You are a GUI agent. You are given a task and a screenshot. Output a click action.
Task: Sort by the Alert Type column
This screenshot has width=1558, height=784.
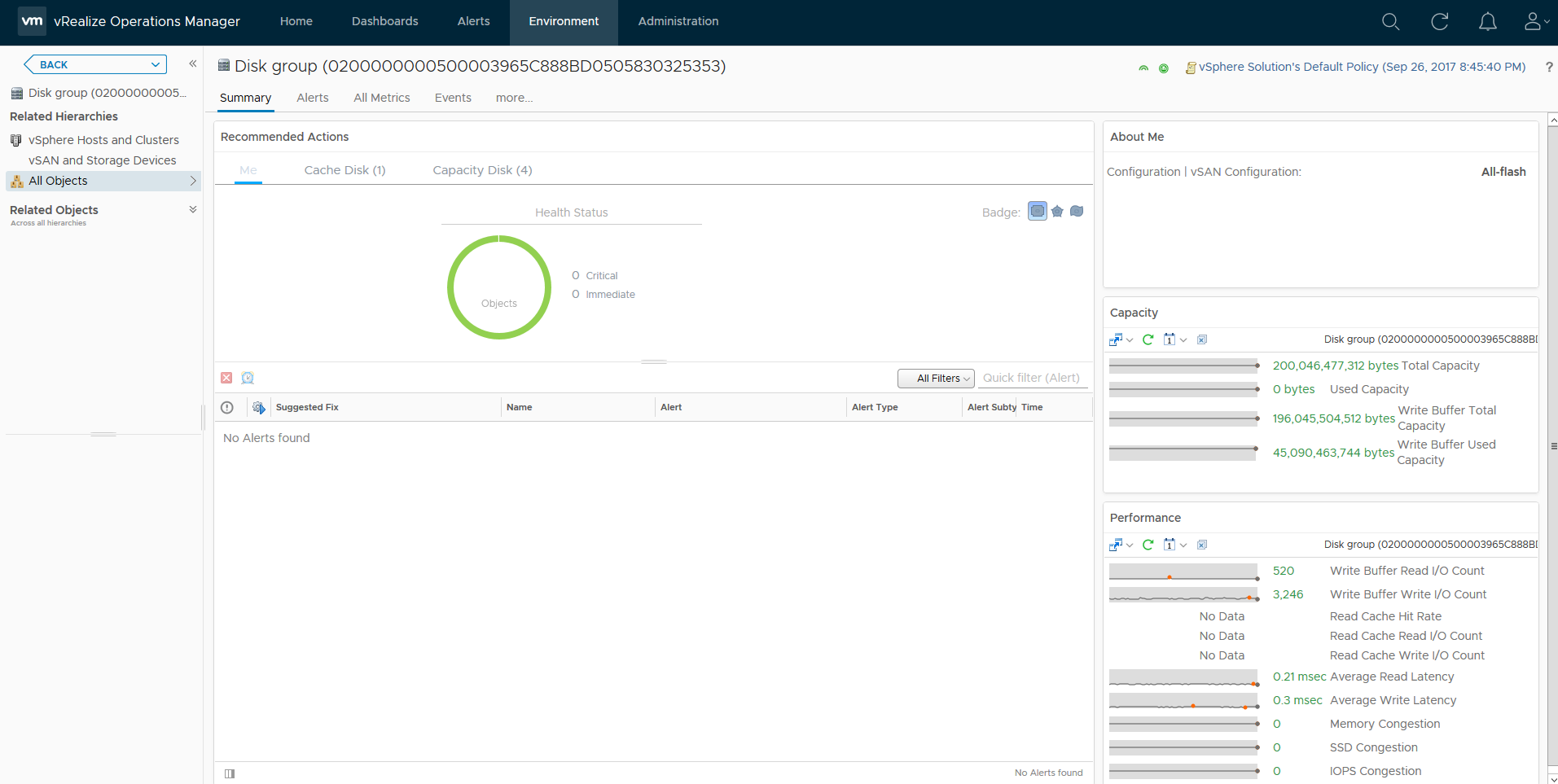click(875, 407)
